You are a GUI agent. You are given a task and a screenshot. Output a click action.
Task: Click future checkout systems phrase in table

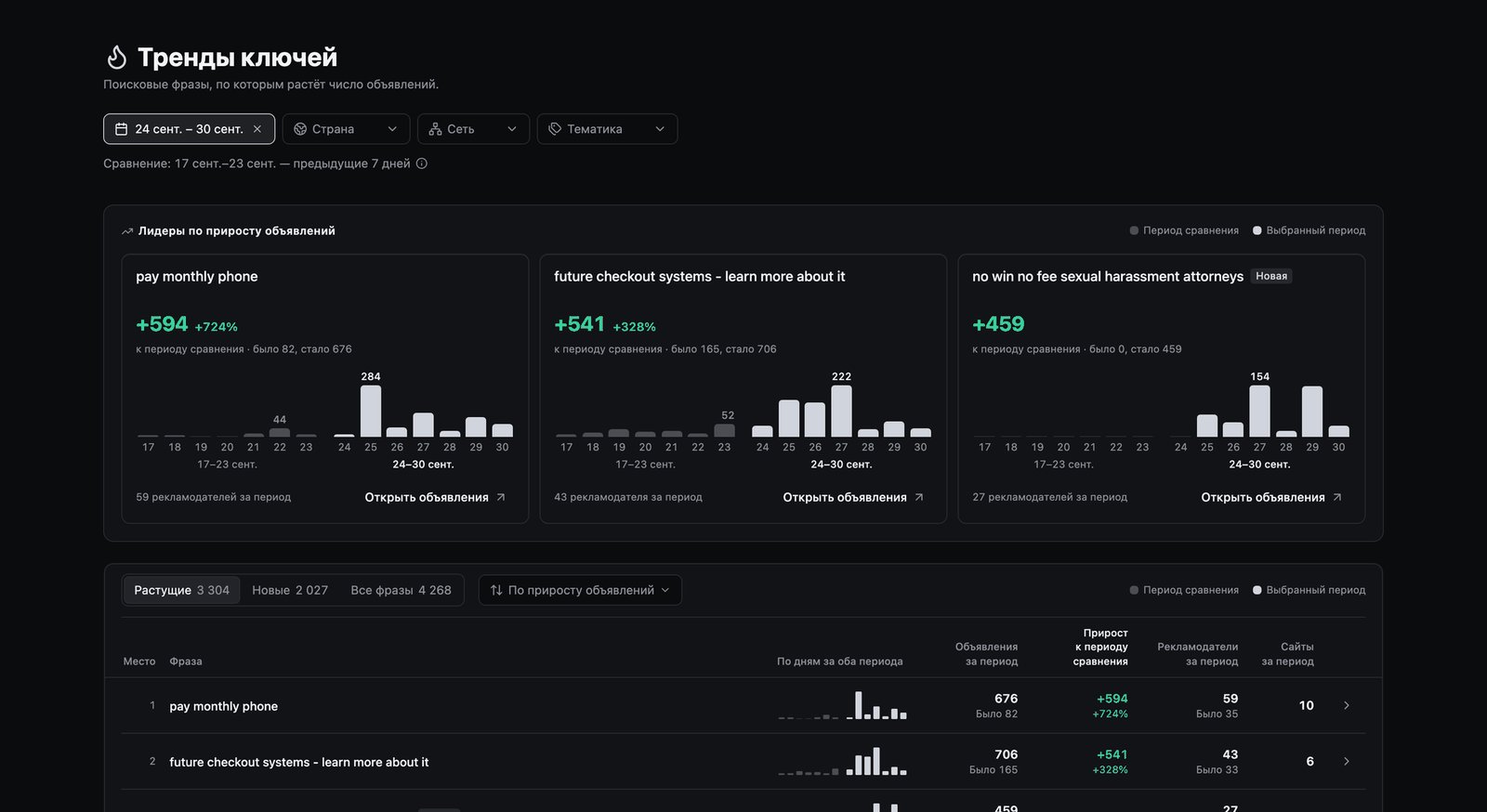pos(299,762)
